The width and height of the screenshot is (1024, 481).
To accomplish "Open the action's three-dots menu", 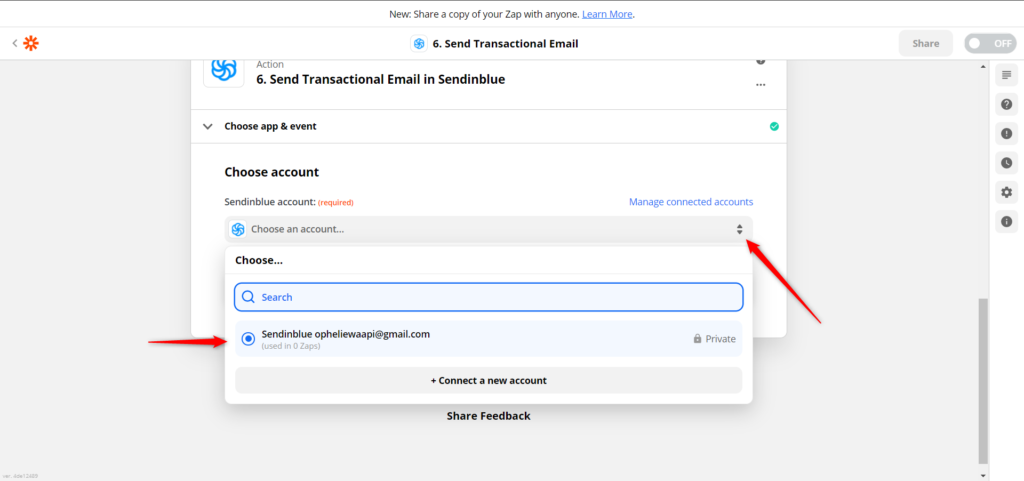I will tap(760, 85).
